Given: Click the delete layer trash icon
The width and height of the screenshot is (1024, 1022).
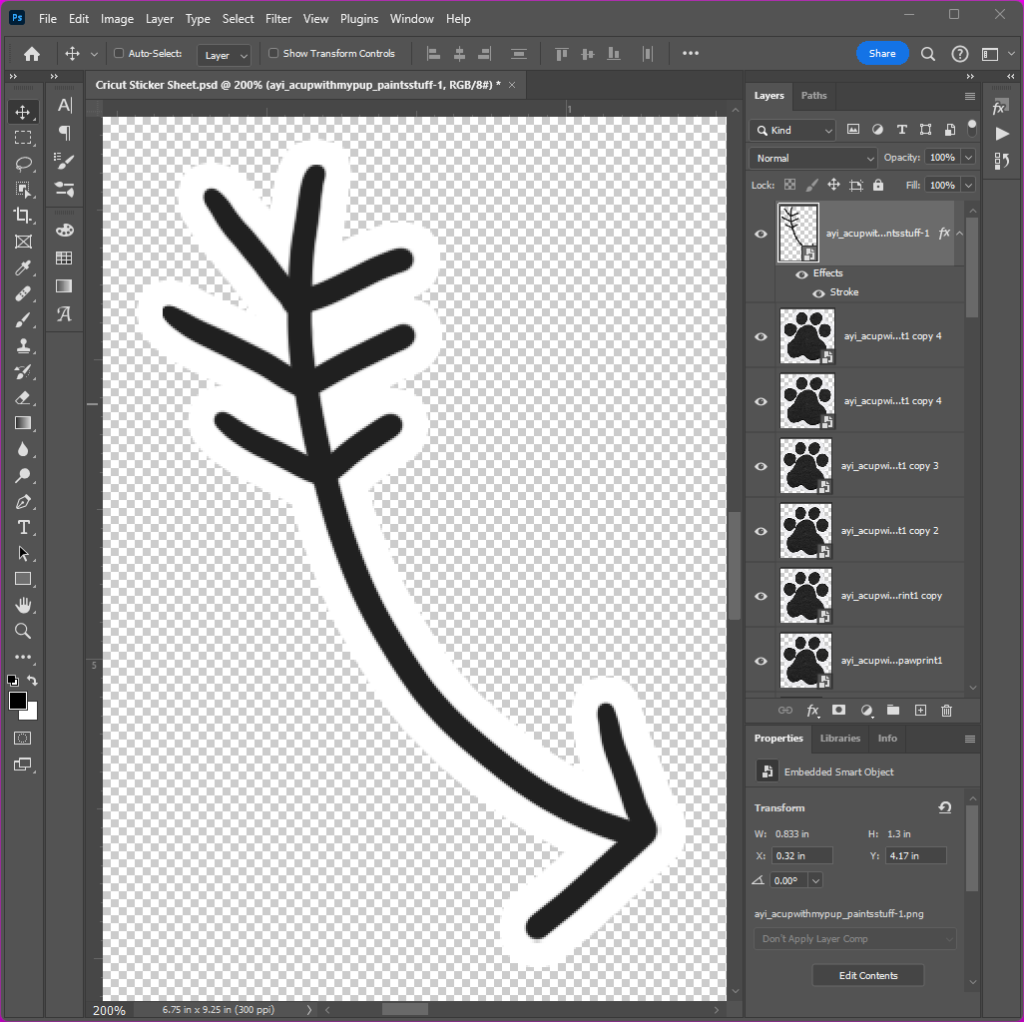Looking at the screenshot, I should (946, 710).
